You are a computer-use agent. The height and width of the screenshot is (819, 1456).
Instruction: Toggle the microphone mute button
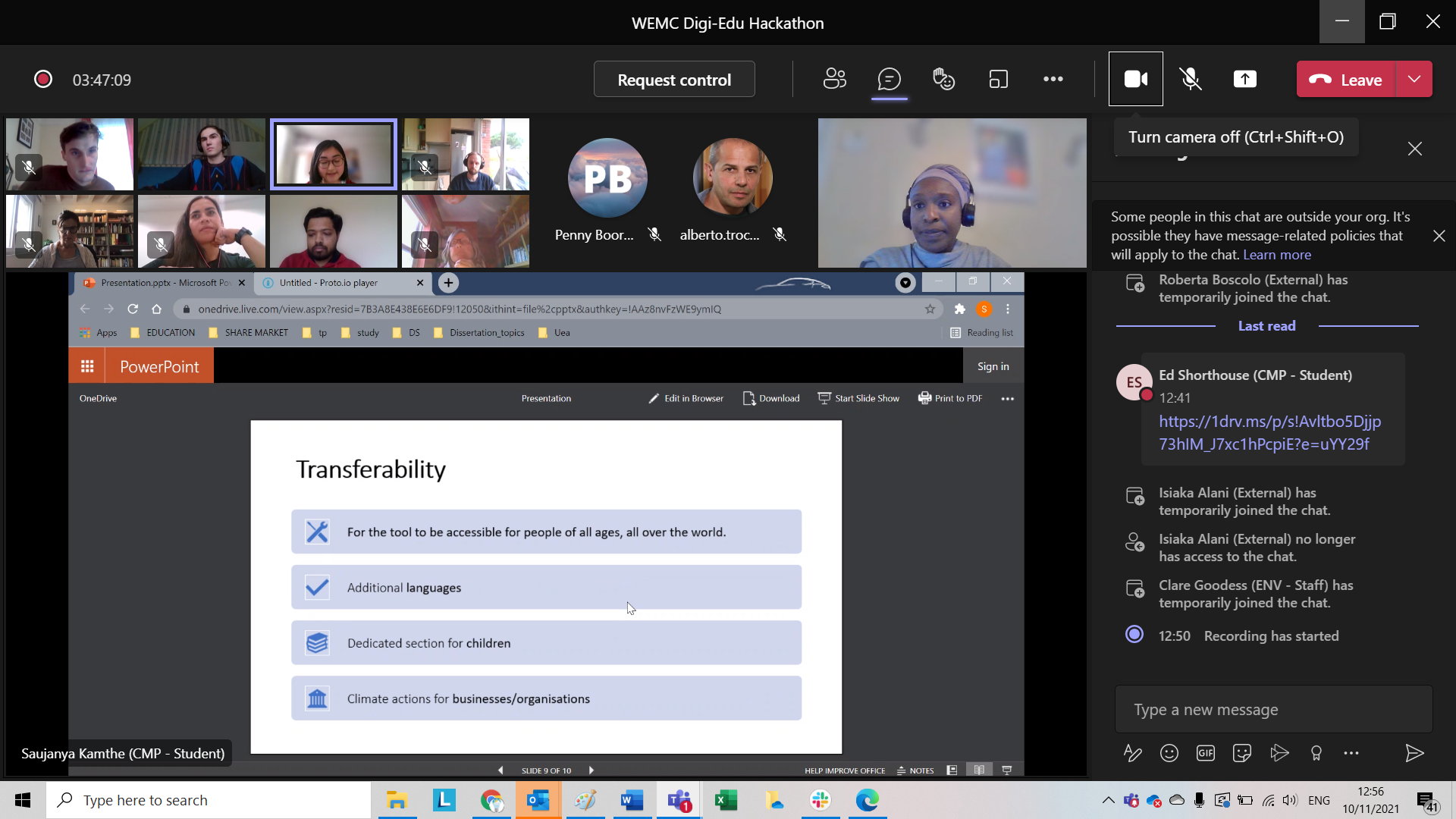pyautogui.click(x=1190, y=79)
